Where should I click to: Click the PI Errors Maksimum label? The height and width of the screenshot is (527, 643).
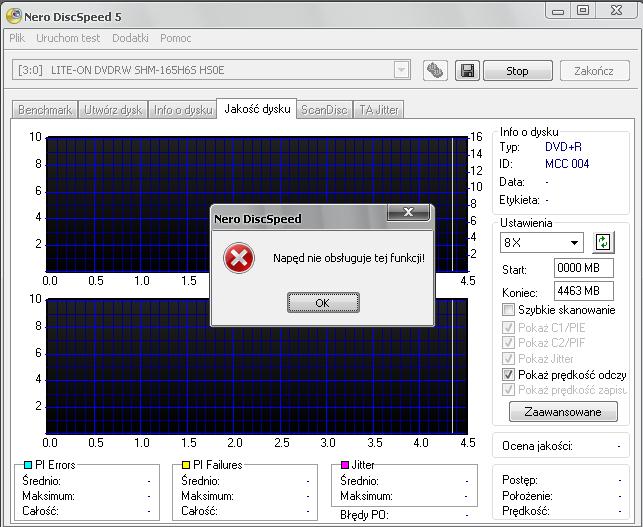coord(48,496)
